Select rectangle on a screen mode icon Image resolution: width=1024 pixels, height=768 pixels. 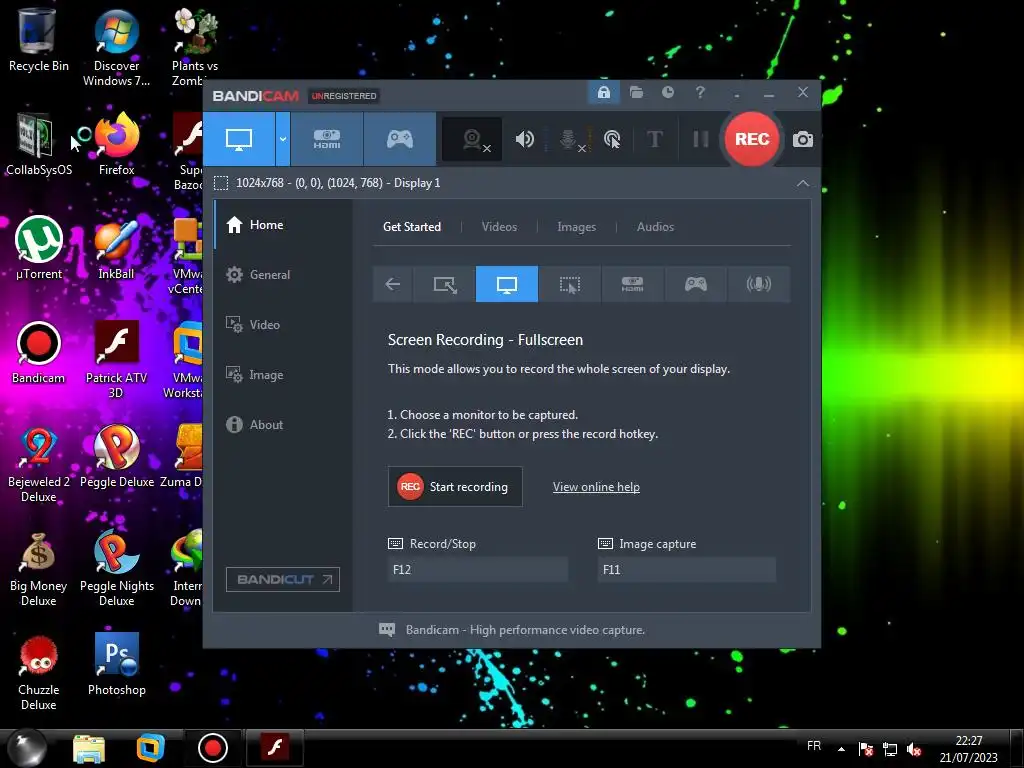pyautogui.click(x=445, y=284)
